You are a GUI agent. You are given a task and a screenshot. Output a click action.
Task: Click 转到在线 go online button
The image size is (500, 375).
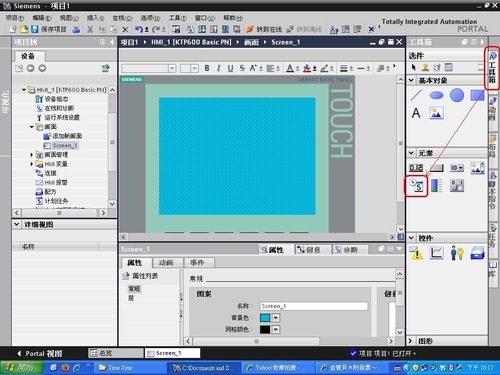coord(264,29)
